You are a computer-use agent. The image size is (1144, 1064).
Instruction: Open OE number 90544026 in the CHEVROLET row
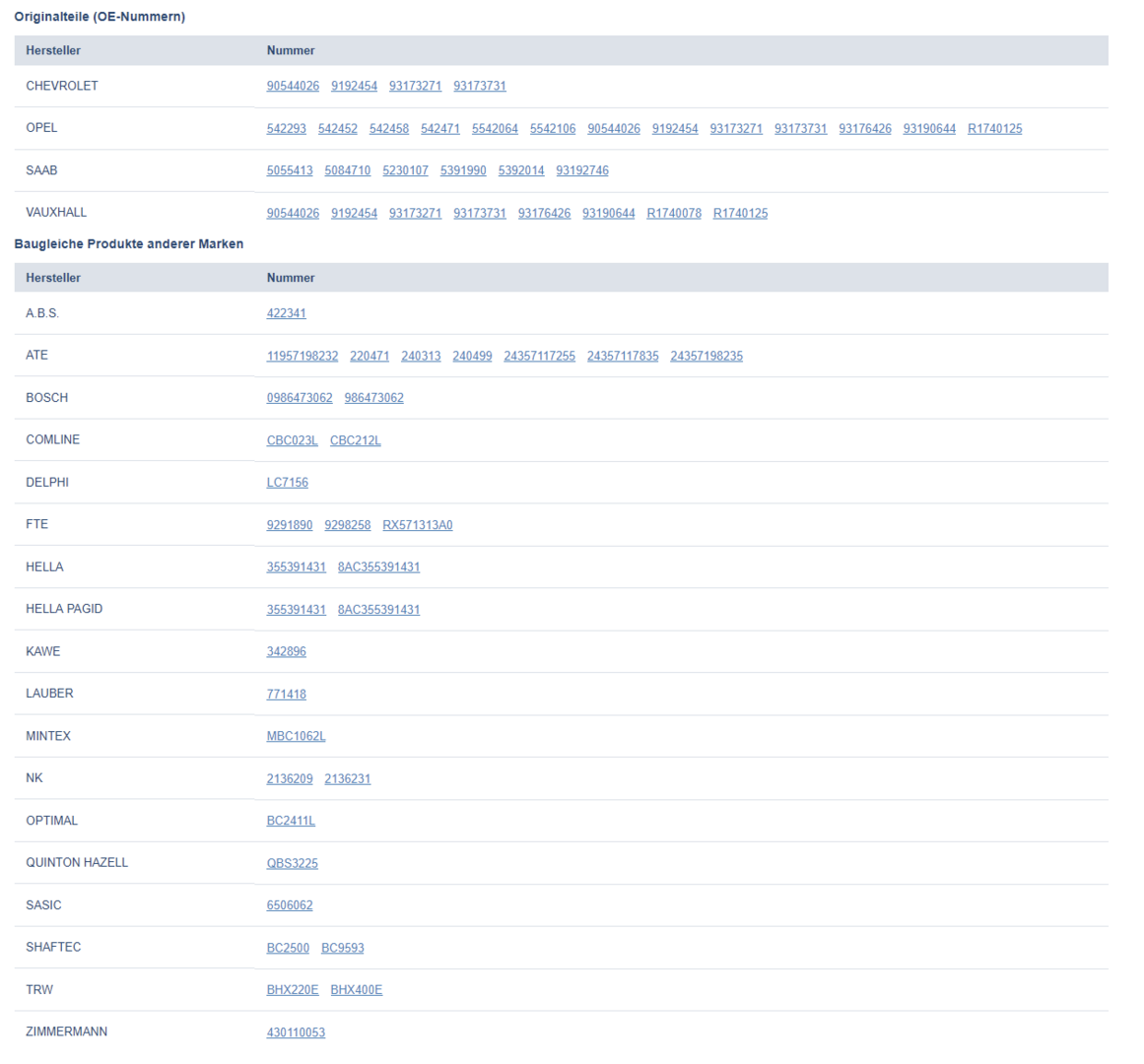293,86
